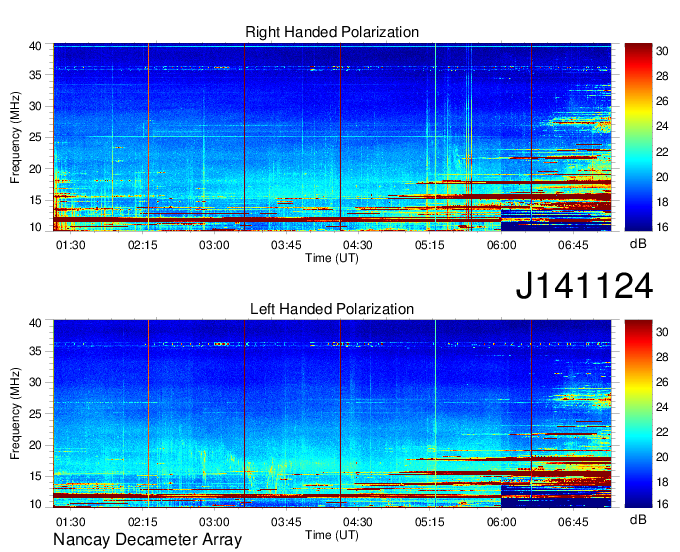
Task: Click the top plot's 'Time (UT)' axis label
Action: tap(332, 258)
